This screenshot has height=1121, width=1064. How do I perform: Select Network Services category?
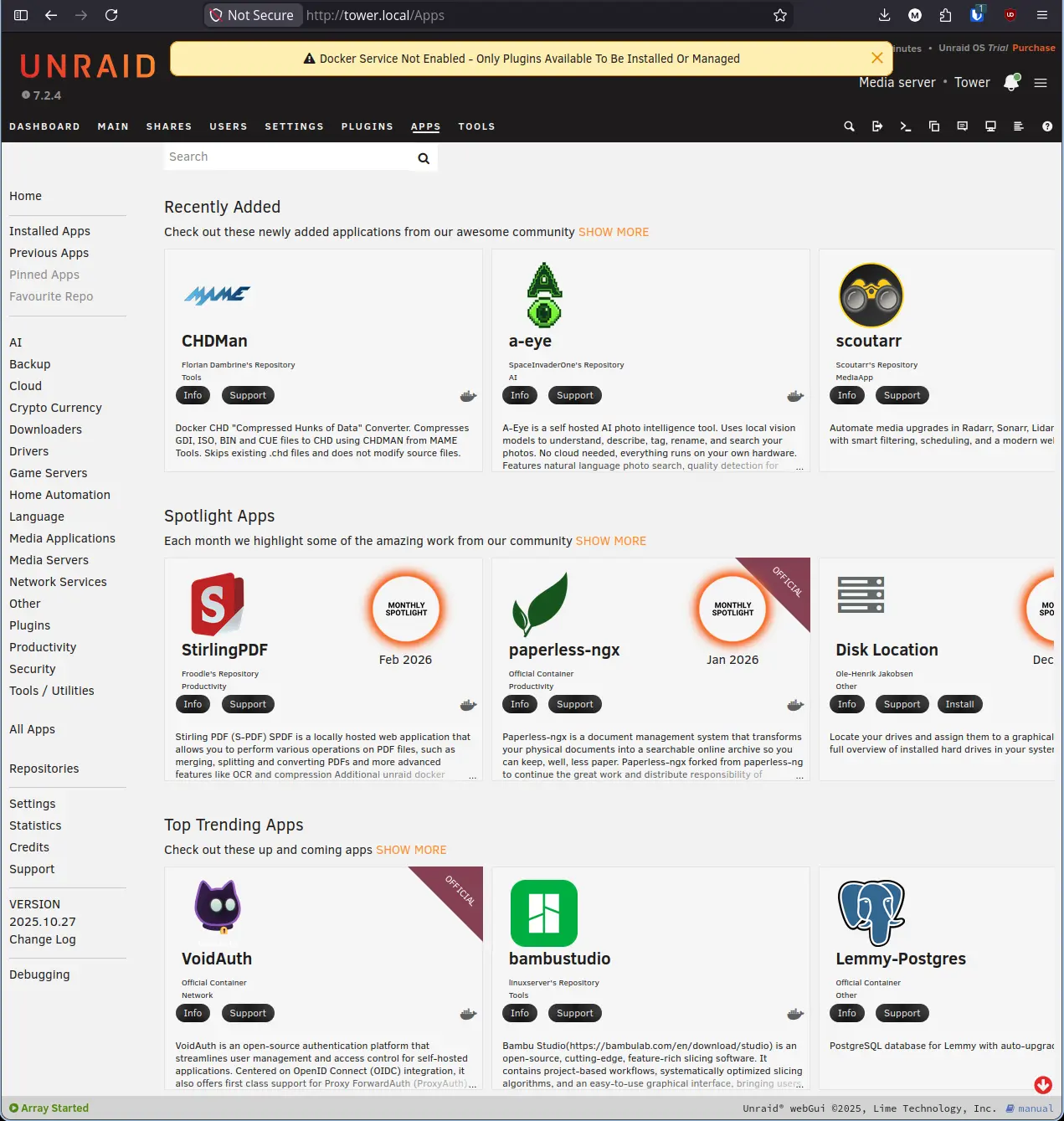pyautogui.click(x=58, y=582)
